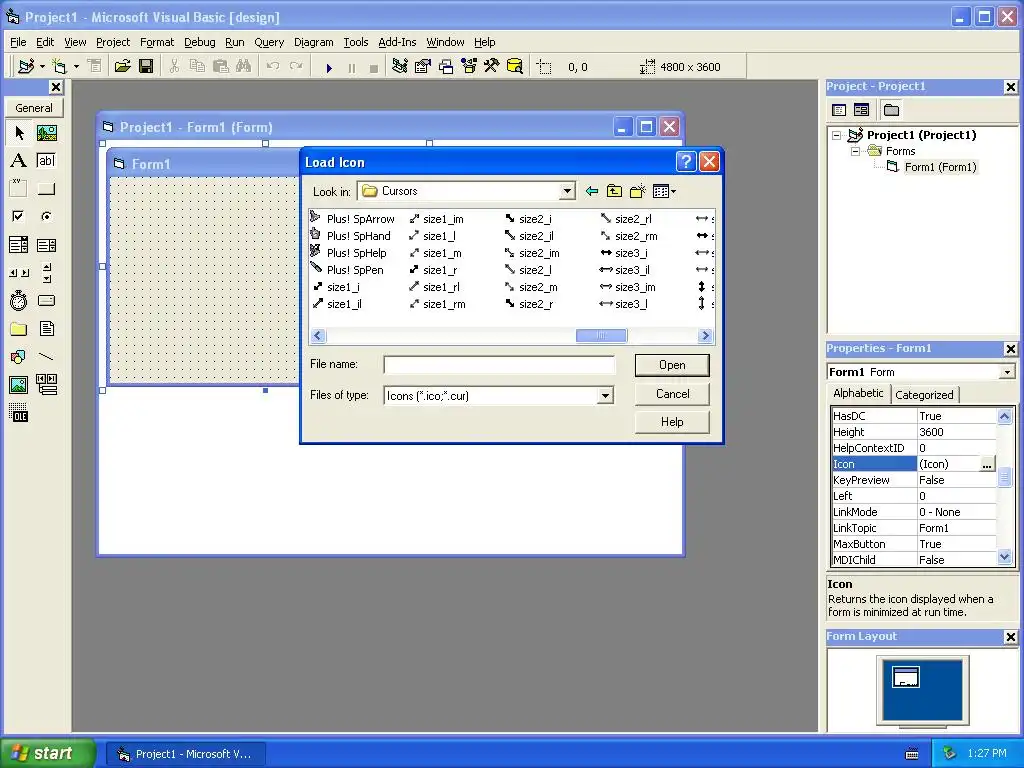Open the Format menu
The height and width of the screenshot is (768, 1024).
pos(157,42)
